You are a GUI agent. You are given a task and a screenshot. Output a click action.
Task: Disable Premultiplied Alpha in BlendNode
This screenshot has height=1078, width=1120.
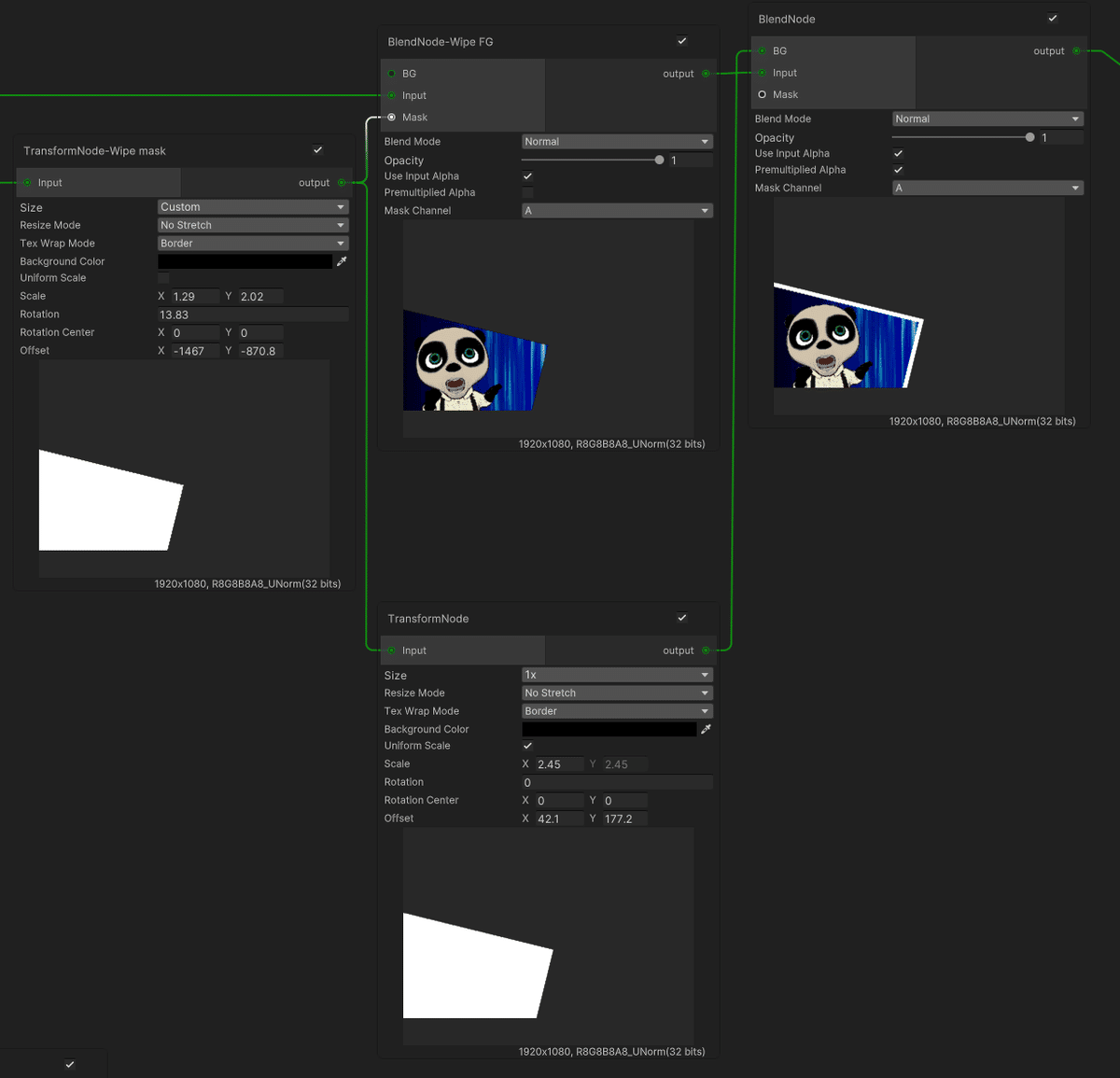[899, 170]
